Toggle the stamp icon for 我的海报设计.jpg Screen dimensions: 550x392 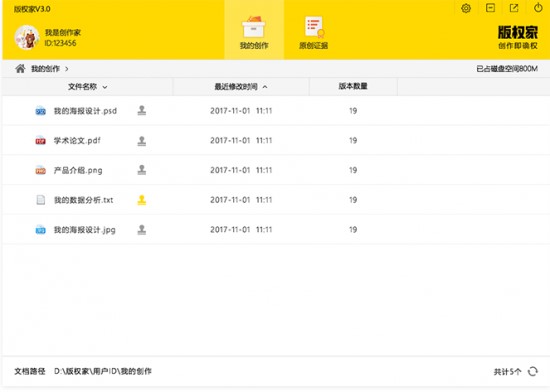tap(142, 230)
